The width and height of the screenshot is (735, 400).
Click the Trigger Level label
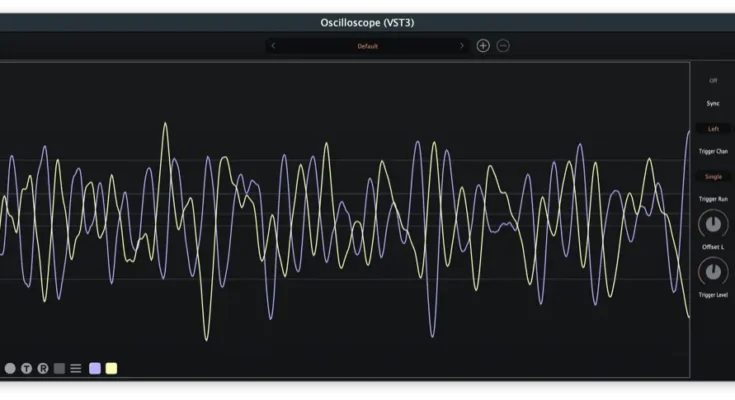713,295
